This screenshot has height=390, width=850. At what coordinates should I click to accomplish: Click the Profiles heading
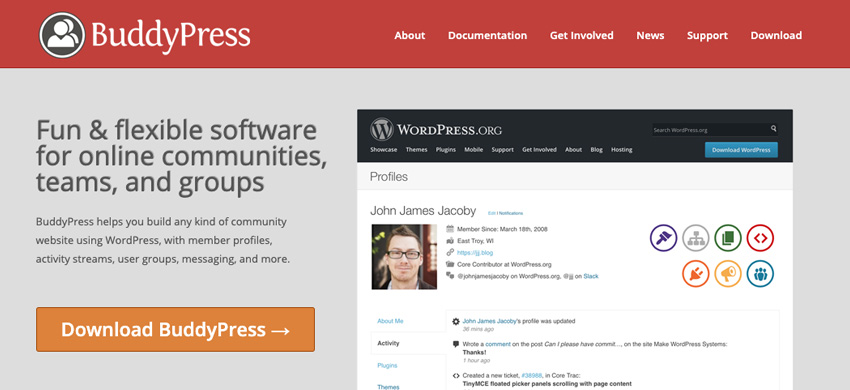389,176
